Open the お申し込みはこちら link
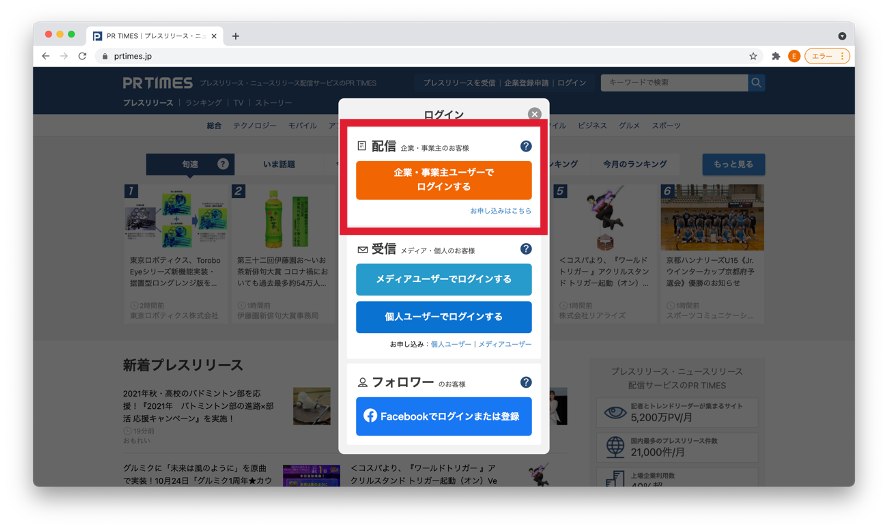The image size is (887, 529). click(x=501, y=211)
